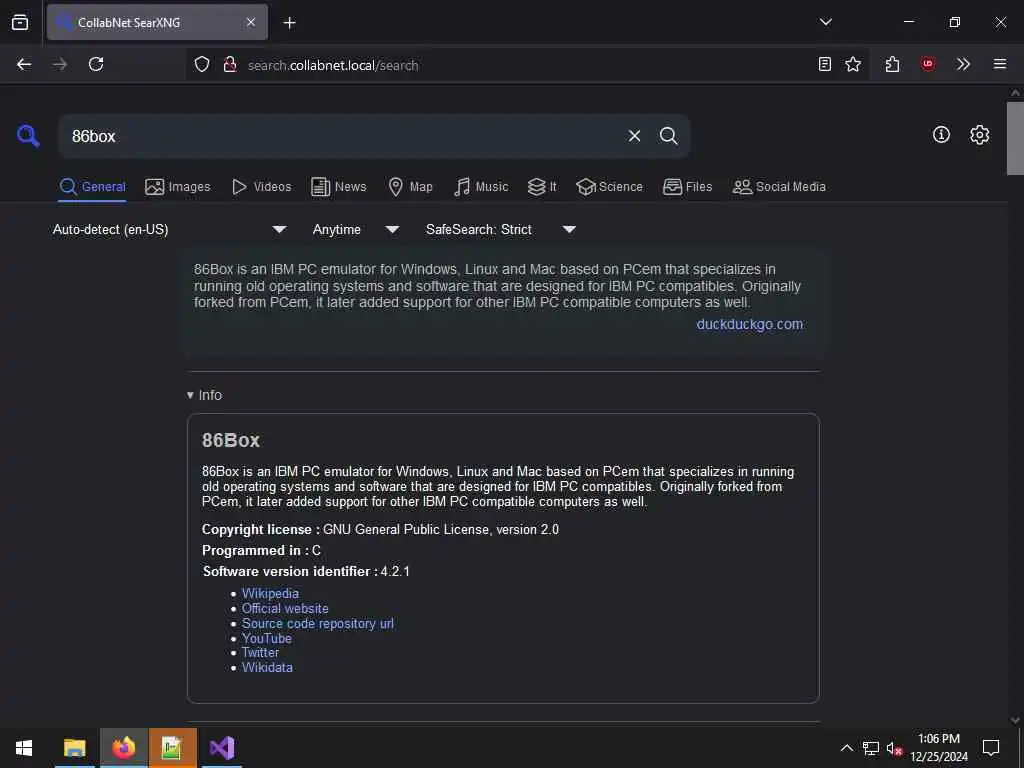Clear the search query with X
This screenshot has width=1024, height=768.
(634, 136)
